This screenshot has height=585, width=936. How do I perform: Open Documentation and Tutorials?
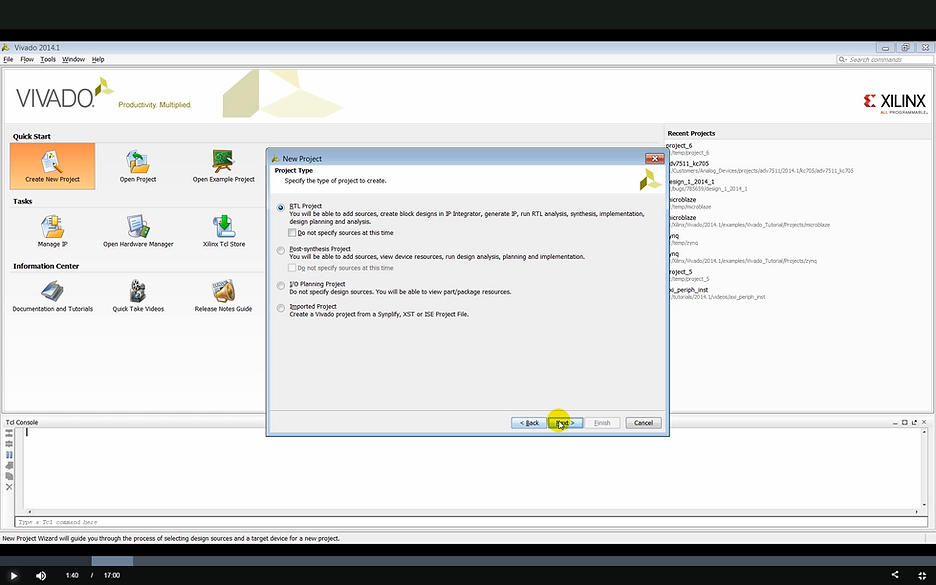pos(52,292)
